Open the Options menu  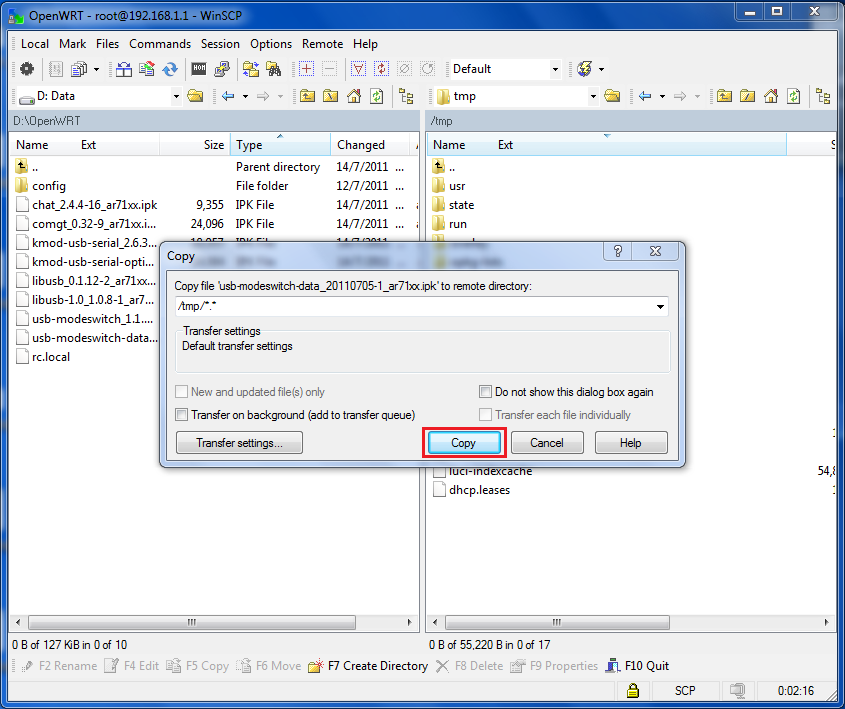click(x=271, y=44)
